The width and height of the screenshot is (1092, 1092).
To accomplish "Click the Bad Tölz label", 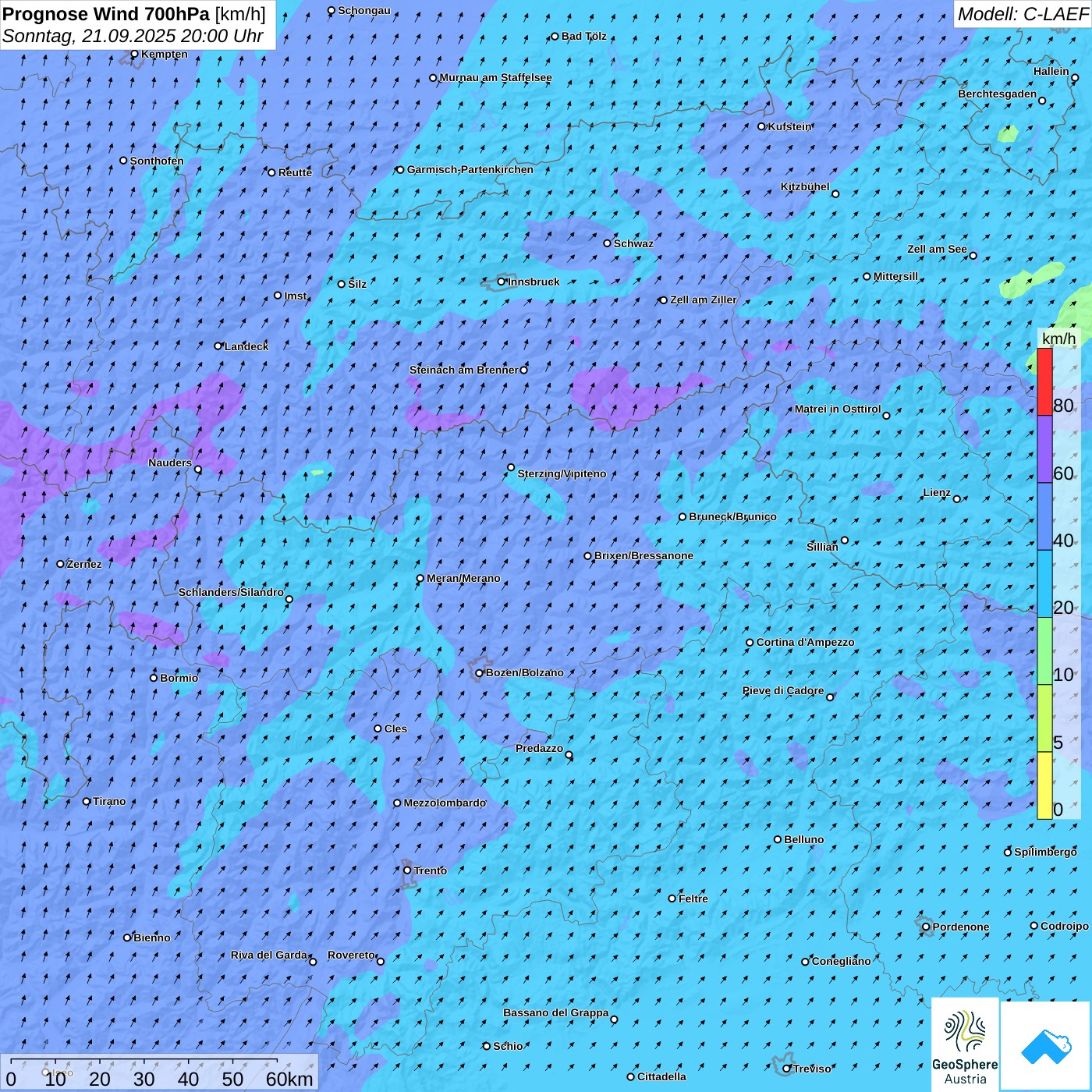I will pyautogui.click(x=583, y=36).
